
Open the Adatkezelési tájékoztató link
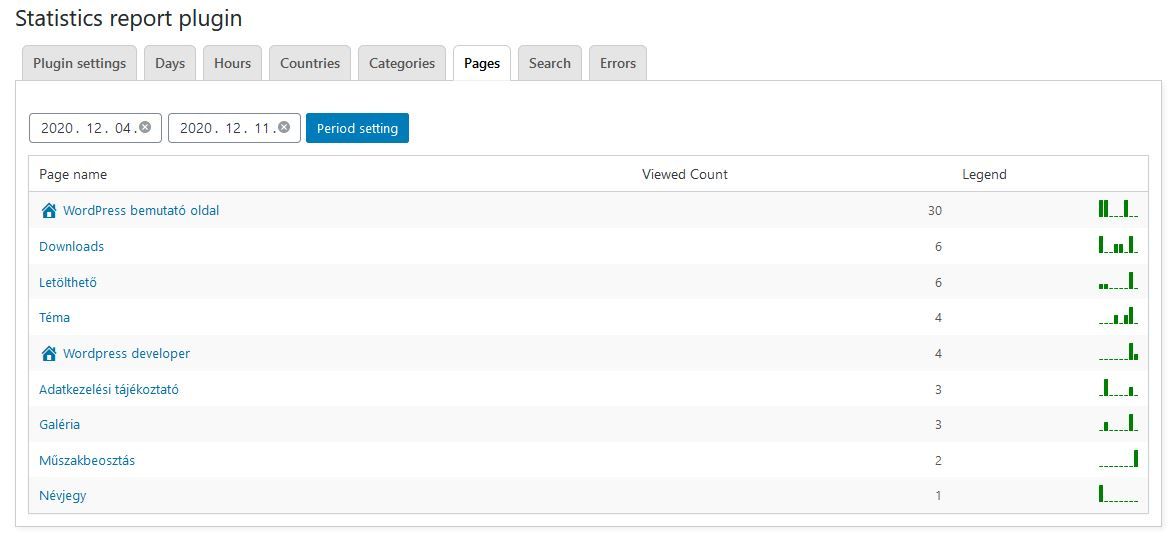click(x=109, y=389)
